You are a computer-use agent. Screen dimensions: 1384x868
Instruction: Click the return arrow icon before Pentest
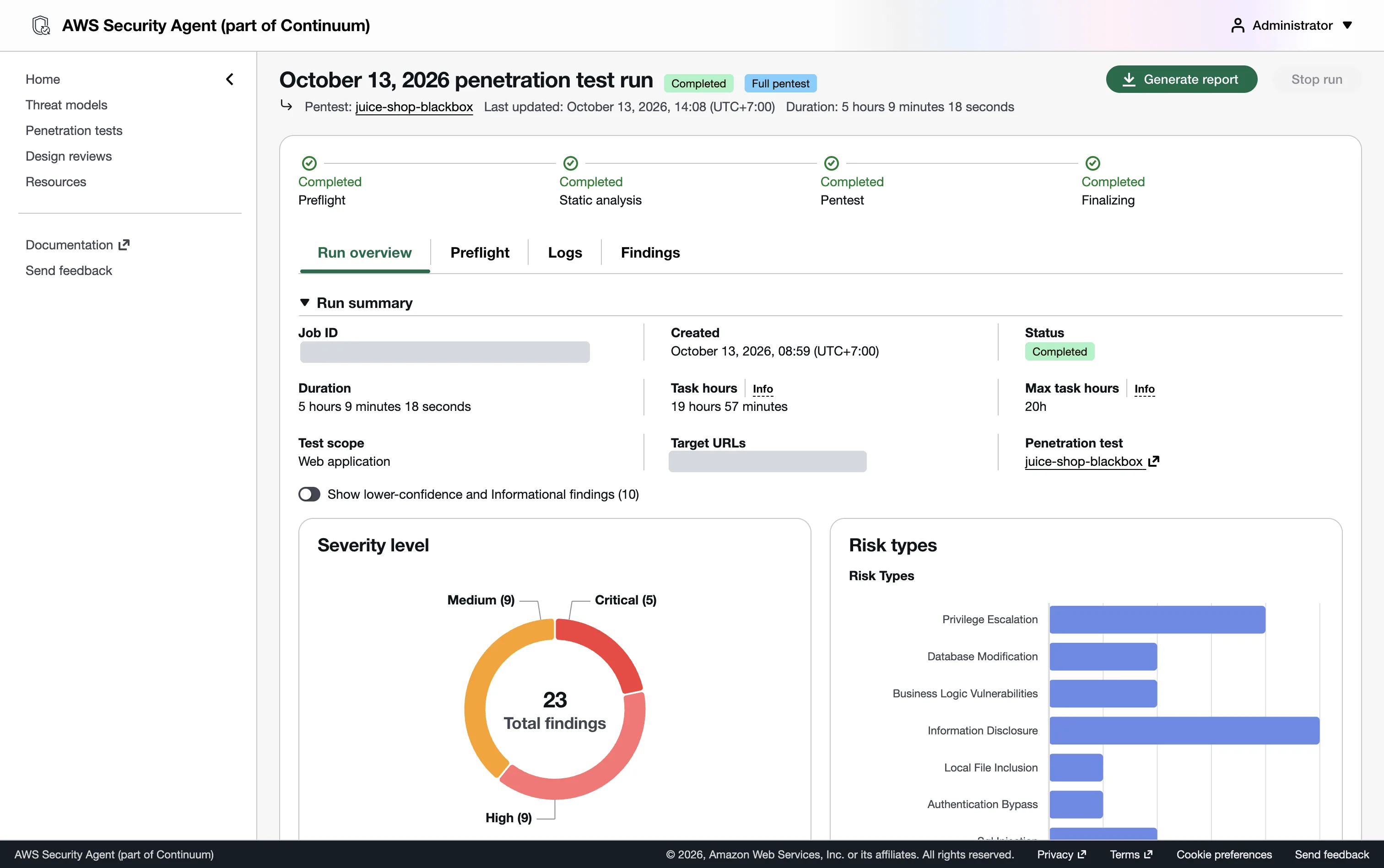click(x=287, y=105)
